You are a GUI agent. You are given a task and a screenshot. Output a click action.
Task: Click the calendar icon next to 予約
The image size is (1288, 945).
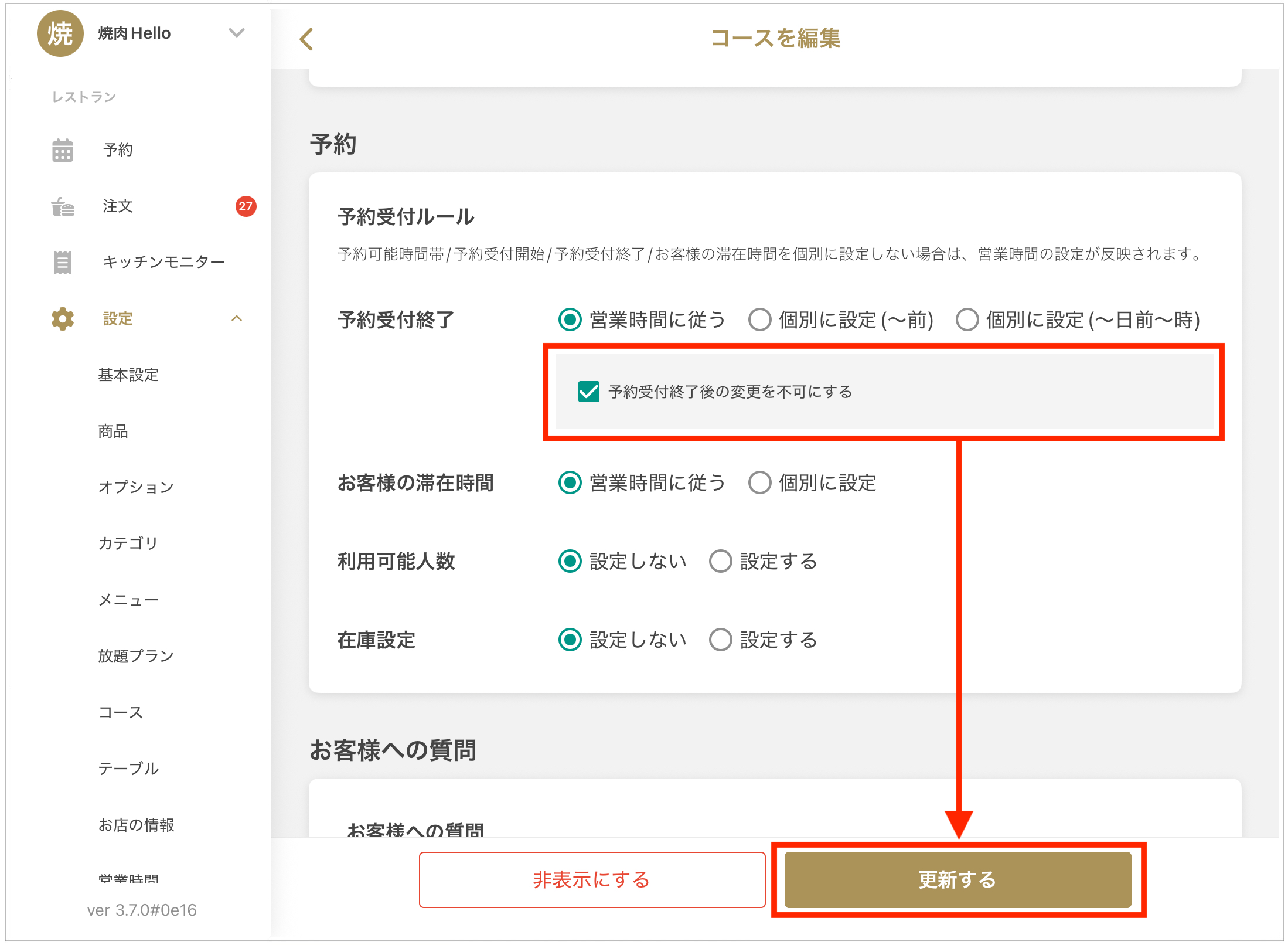(x=63, y=150)
